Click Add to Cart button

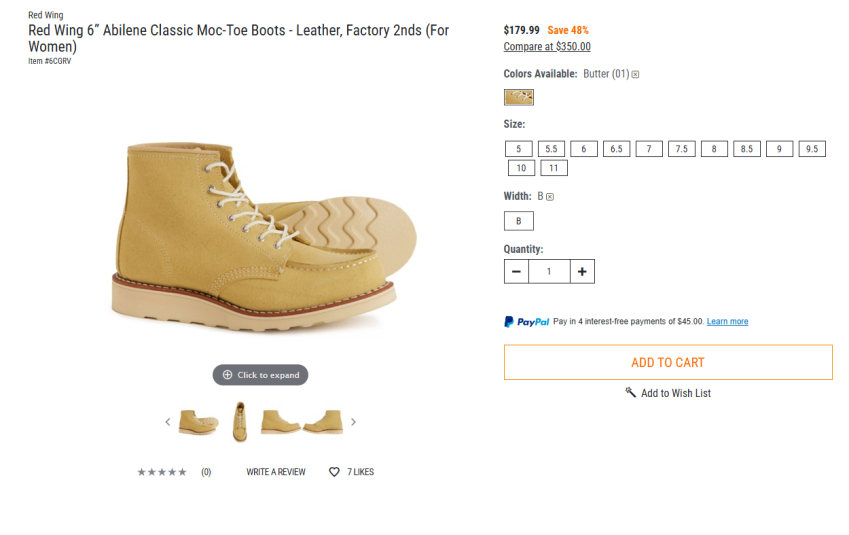click(667, 362)
